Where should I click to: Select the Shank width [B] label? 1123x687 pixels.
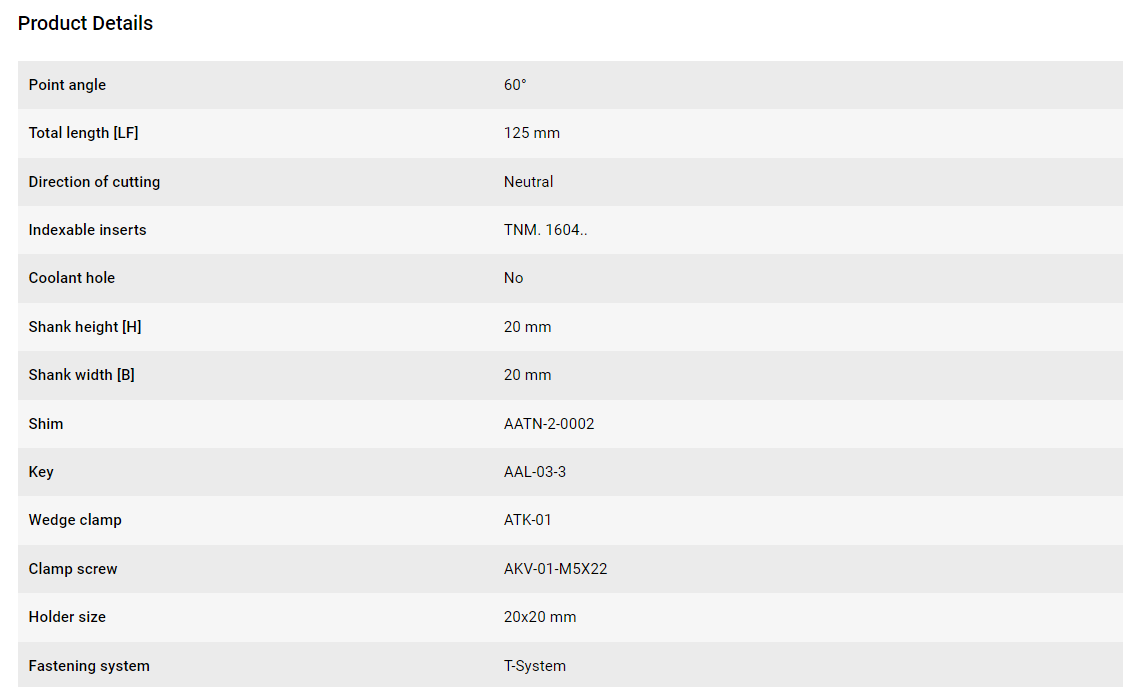tap(82, 375)
